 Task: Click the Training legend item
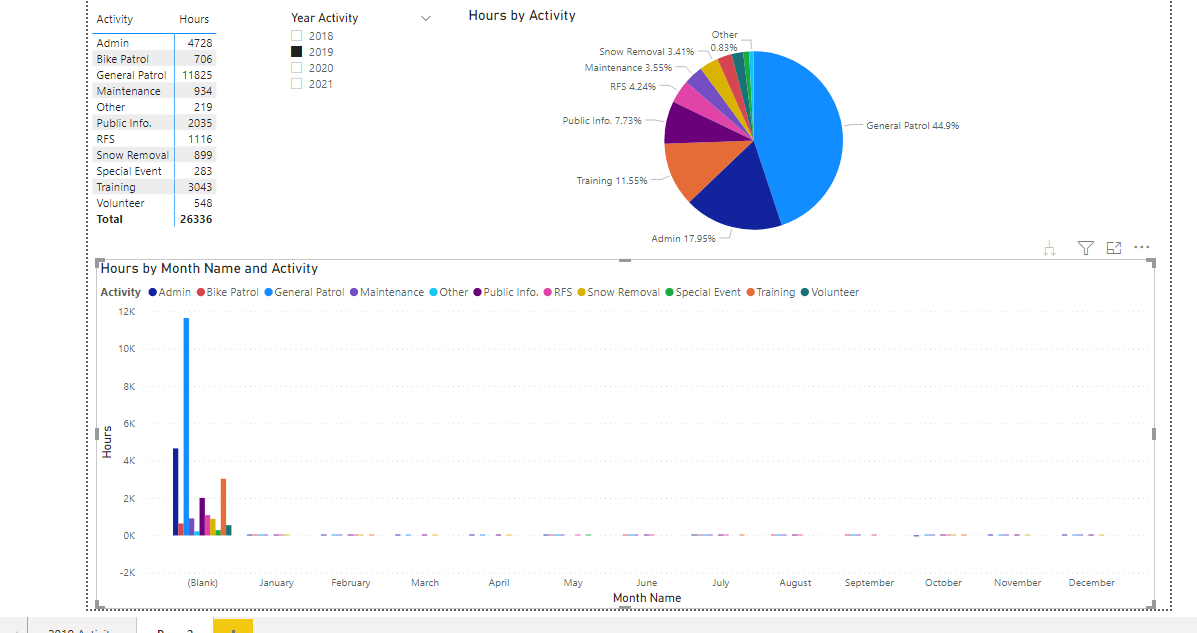771,292
